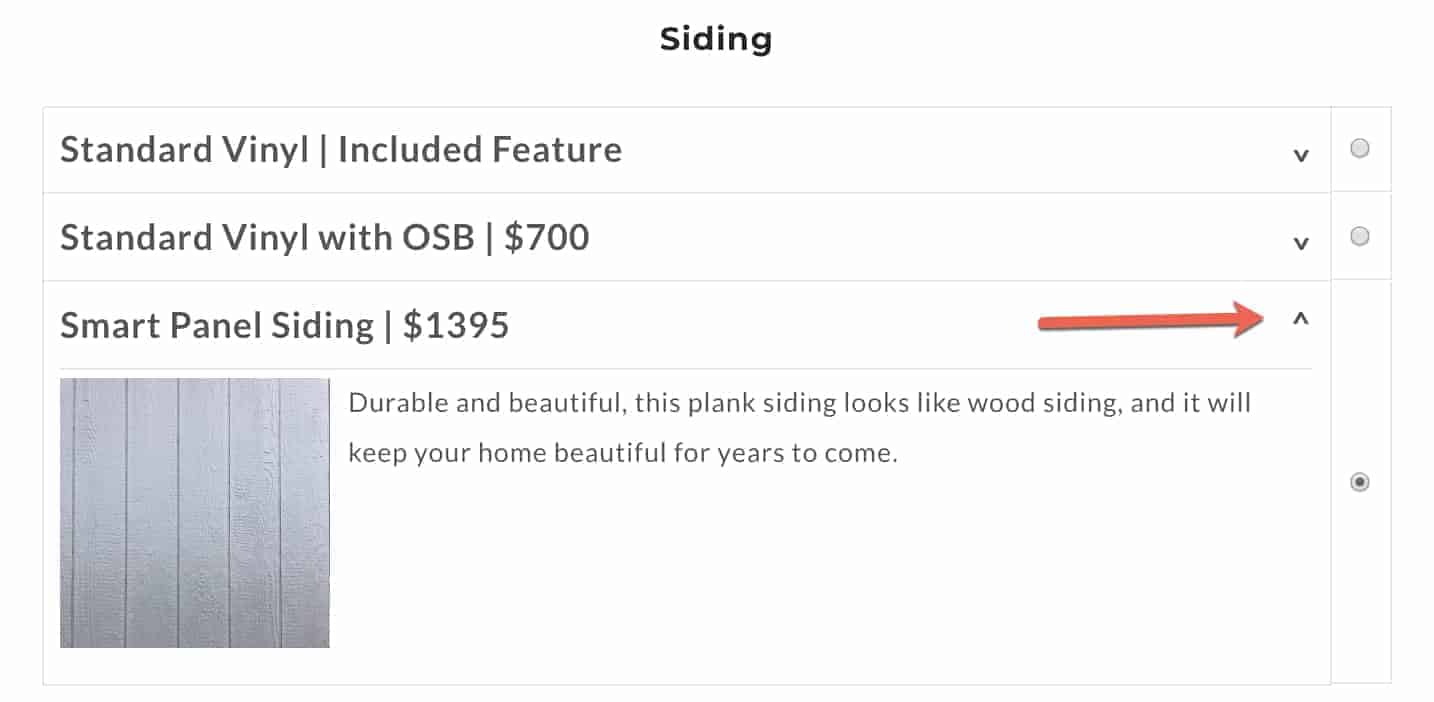Collapse Smart Panel Siding using the up caret
The image size is (1434, 702).
point(1300,320)
